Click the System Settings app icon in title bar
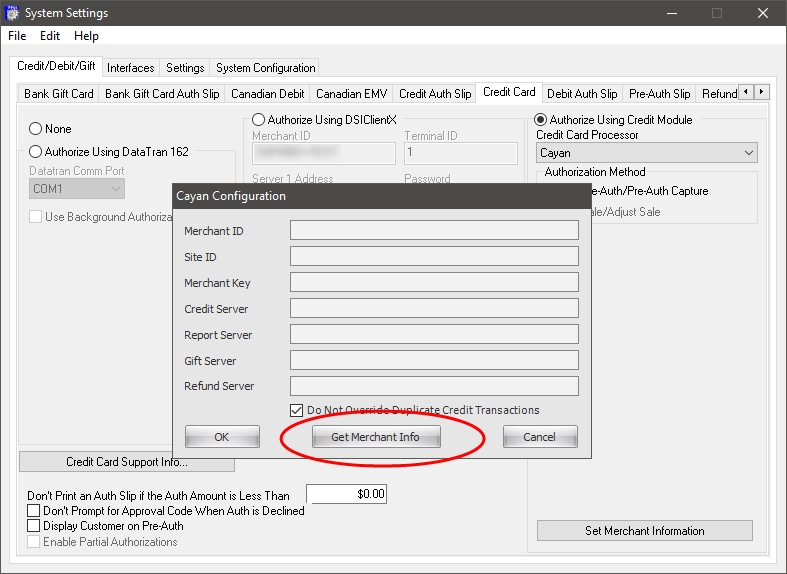Screen dimensions: 787x574 (12, 13)
